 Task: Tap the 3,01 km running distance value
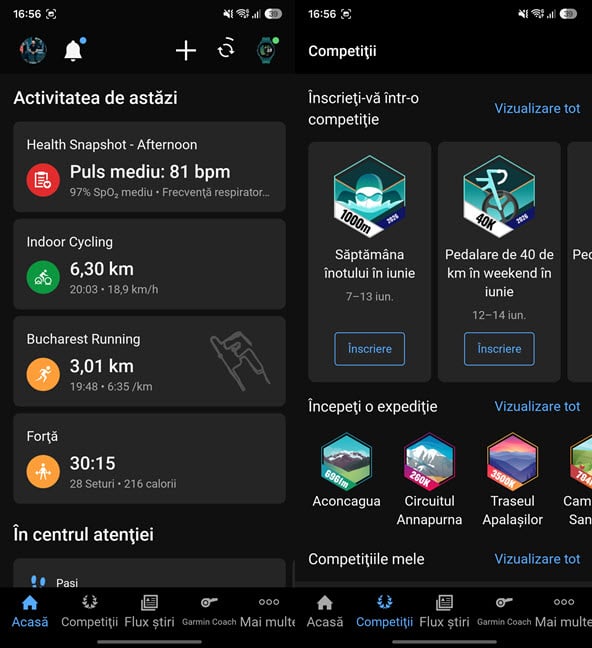point(102,366)
